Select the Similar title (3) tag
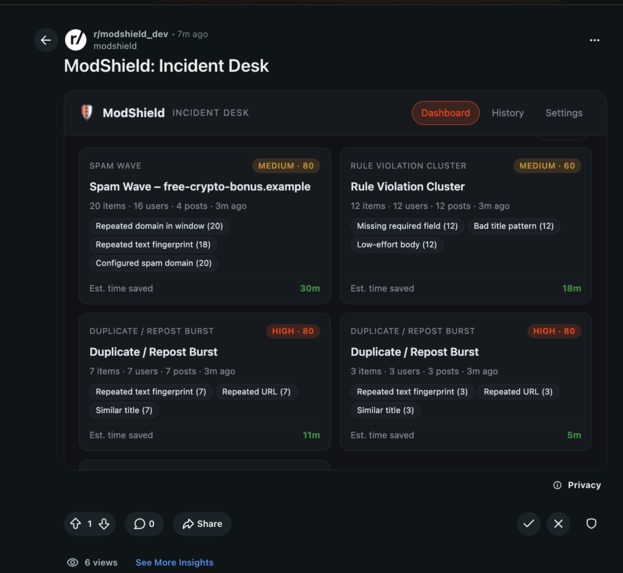623x573 pixels. pyautogui.click(x=385, y=410)
